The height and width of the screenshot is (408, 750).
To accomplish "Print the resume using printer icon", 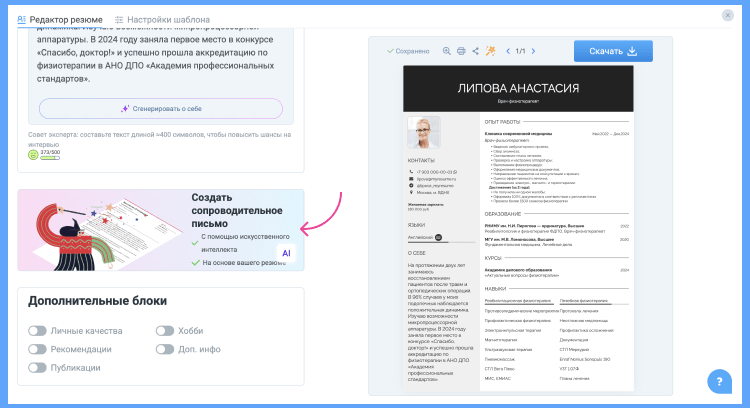I will tap(461, 51).
